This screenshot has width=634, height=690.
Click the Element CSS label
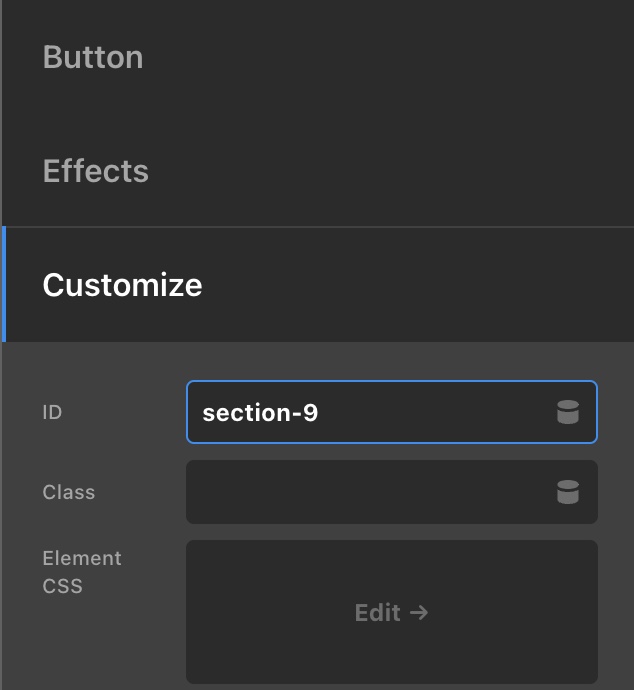[81, 572]
